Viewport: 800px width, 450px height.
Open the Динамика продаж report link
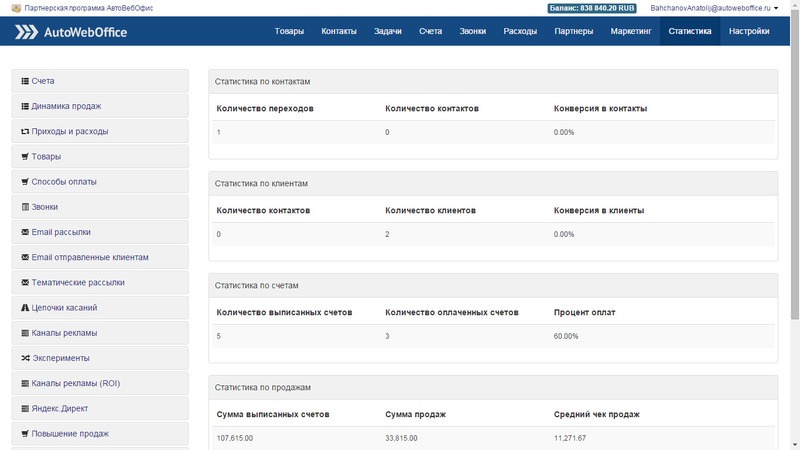(x=66, y=106)
